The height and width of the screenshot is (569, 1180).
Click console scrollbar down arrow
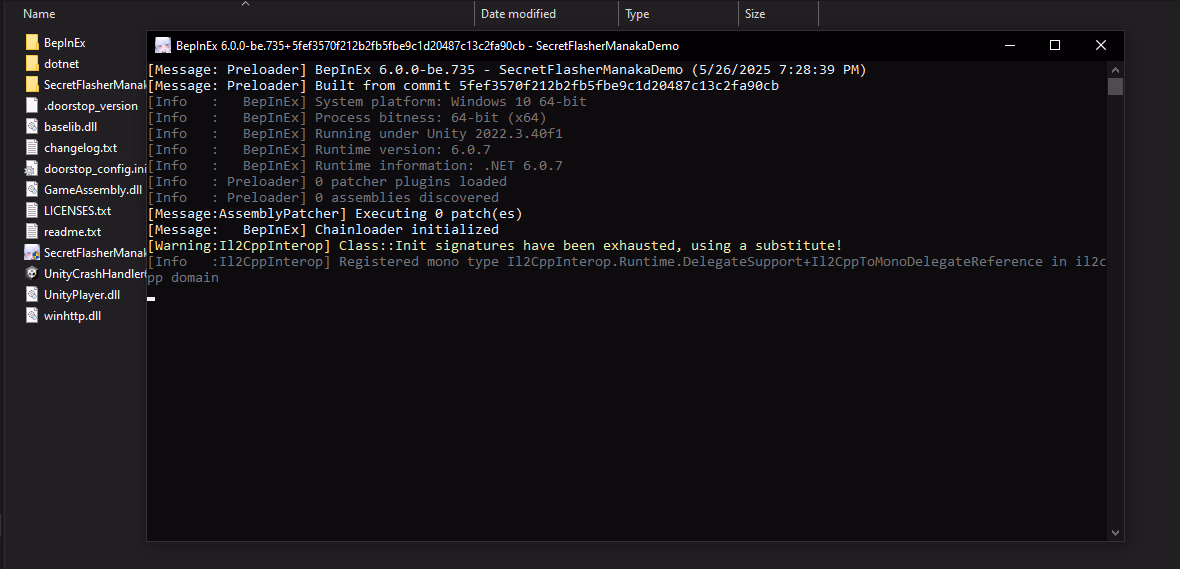tap(1115, 533)
